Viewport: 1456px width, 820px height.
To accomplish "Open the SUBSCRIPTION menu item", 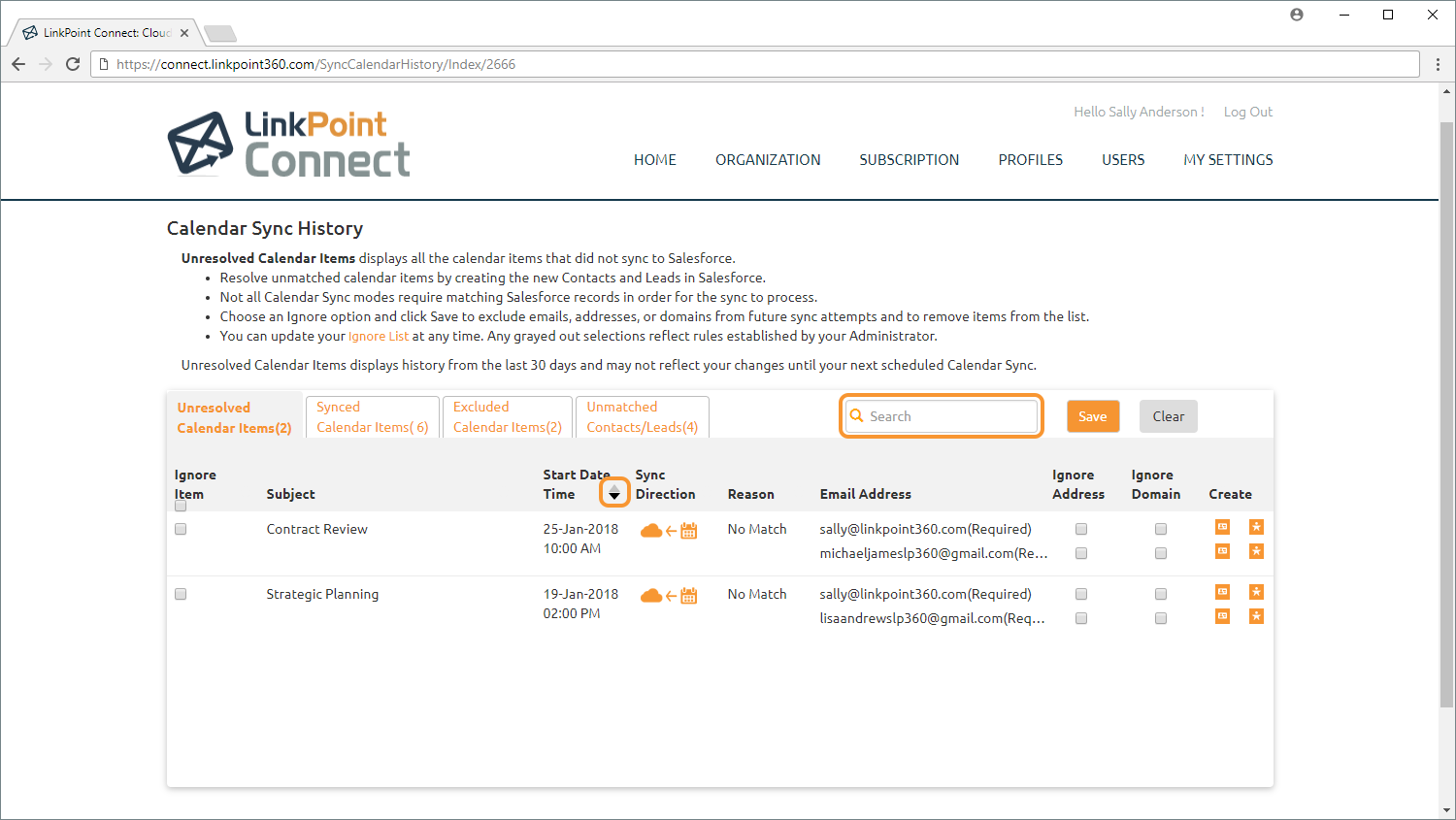I will point(910,160).
